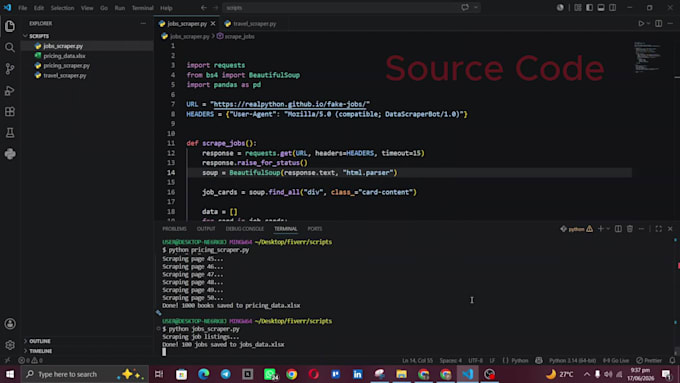Click the Prettier status bar item
Viewport: 680px width, 383px height.
(x=649, y=360)
